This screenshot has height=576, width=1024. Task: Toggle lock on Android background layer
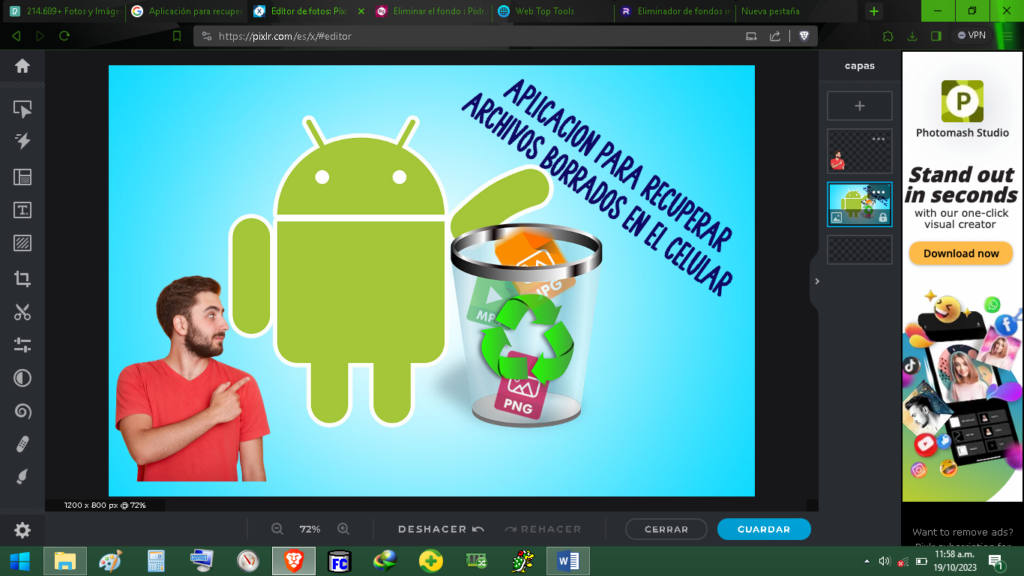(883, 218)
